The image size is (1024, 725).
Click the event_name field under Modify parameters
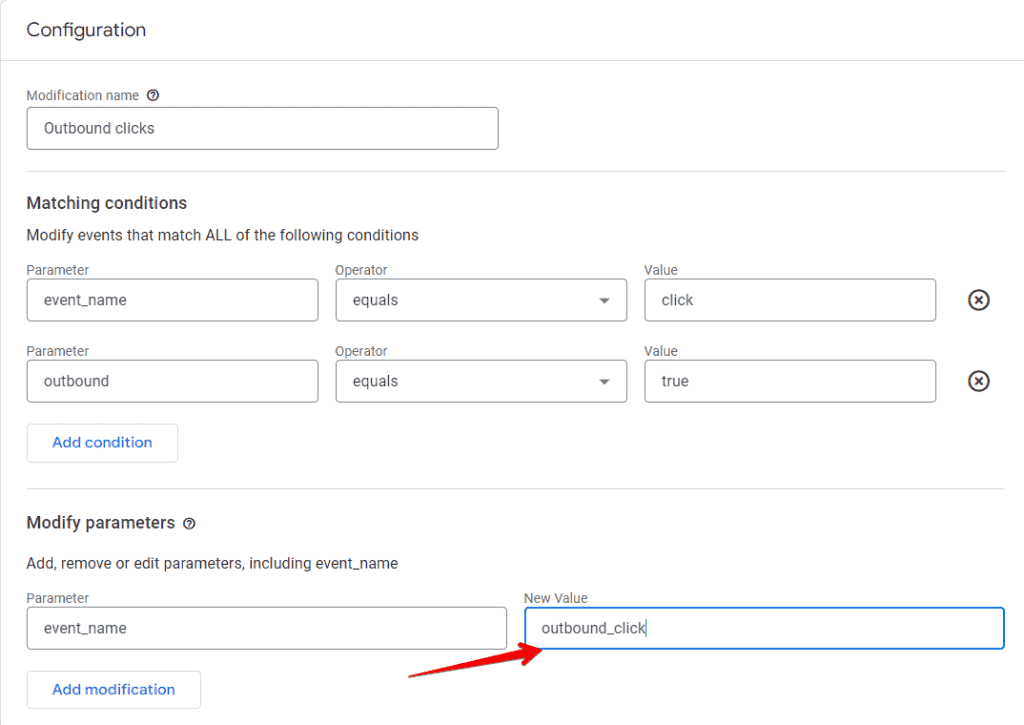262,628
